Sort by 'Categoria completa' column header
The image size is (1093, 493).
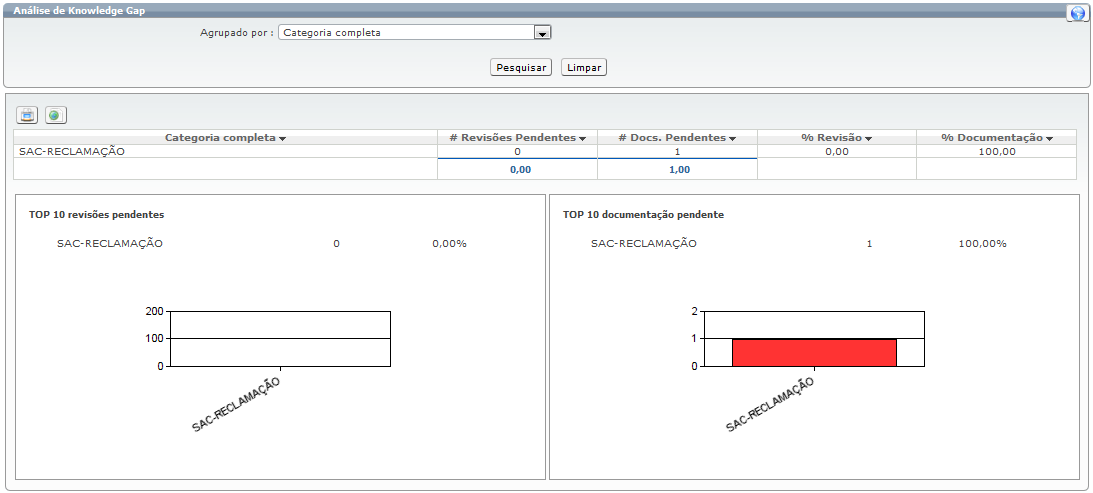(225, 138)
